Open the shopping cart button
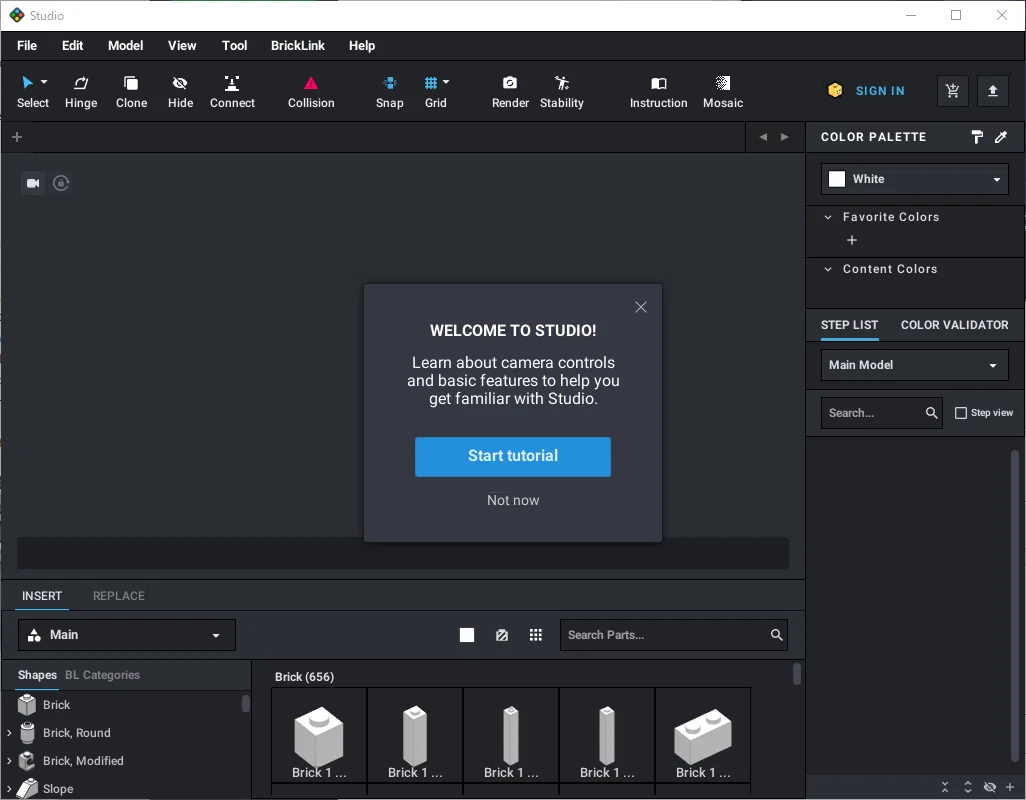Viewport: 1026px width, 800px height. point(953,91)
